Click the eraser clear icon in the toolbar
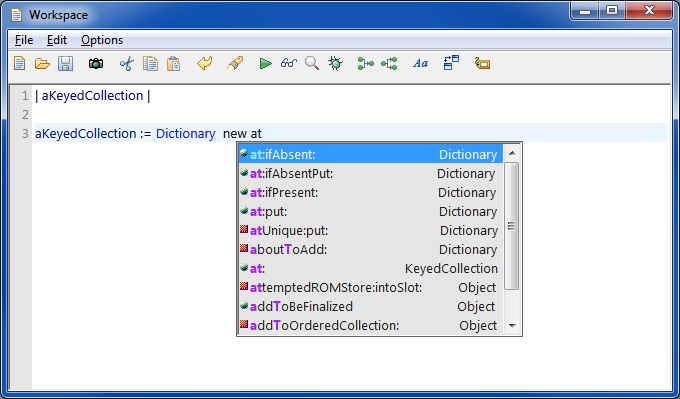This screenshot has height=399, width=680. click(x=235, y=64)
